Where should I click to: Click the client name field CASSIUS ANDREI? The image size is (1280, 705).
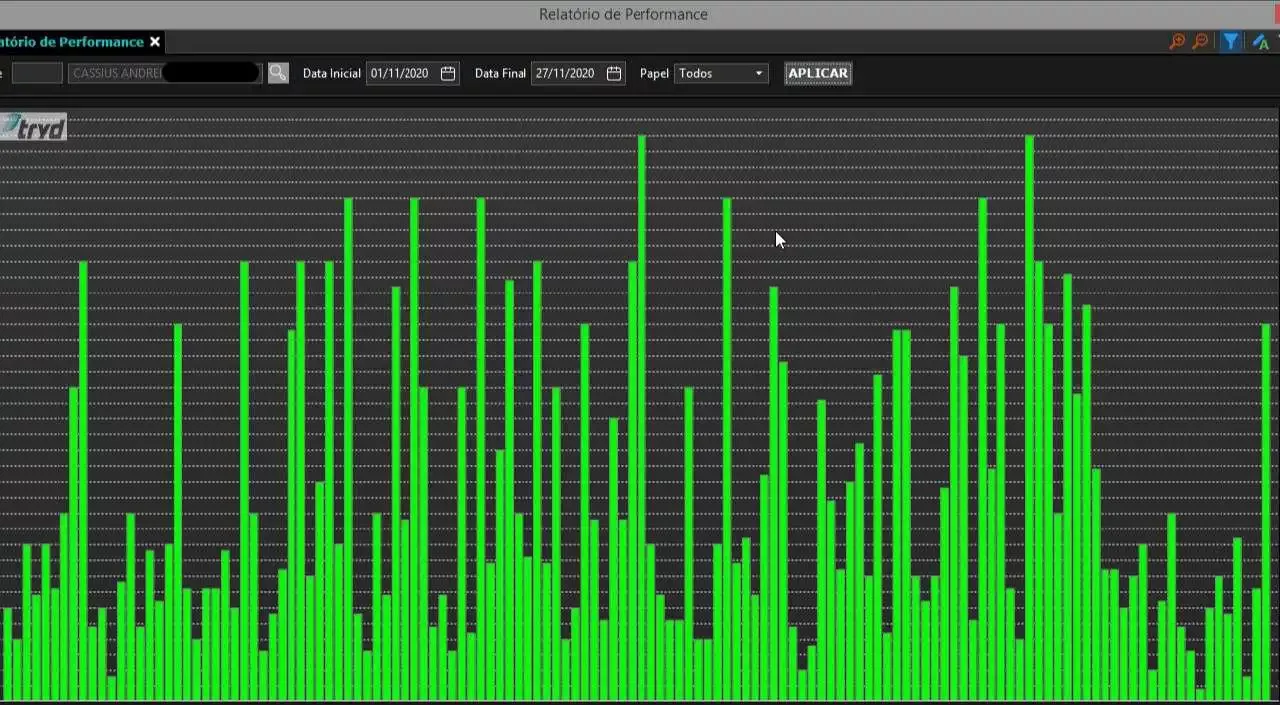(x=165, y=73)
